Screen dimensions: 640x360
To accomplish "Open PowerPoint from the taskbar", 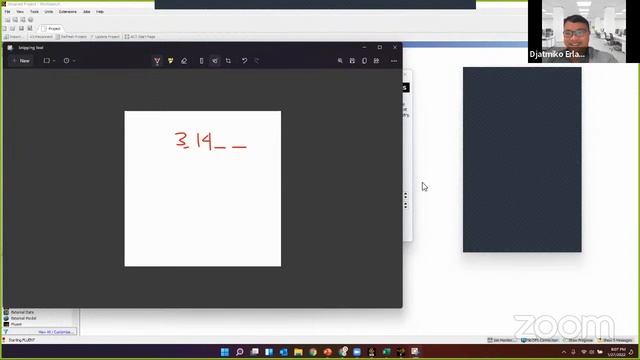I will tap(328, 352).
